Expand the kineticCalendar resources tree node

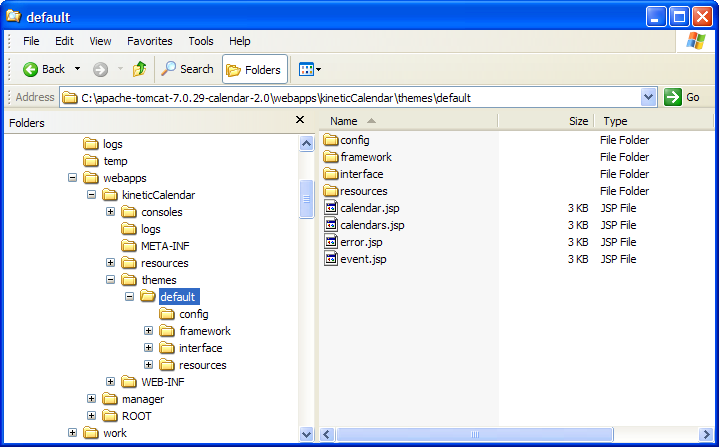point(111,263)
